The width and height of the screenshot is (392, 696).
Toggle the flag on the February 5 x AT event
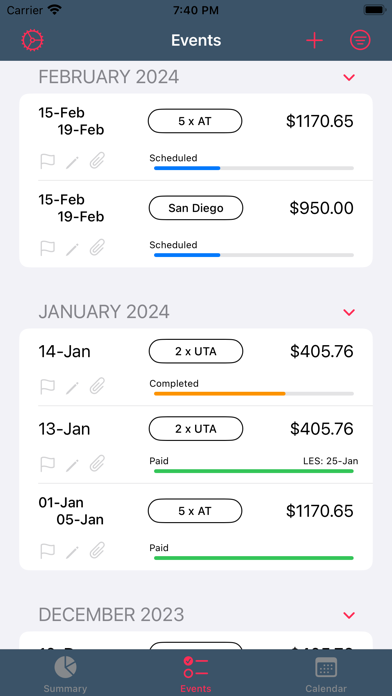(48, 161)
